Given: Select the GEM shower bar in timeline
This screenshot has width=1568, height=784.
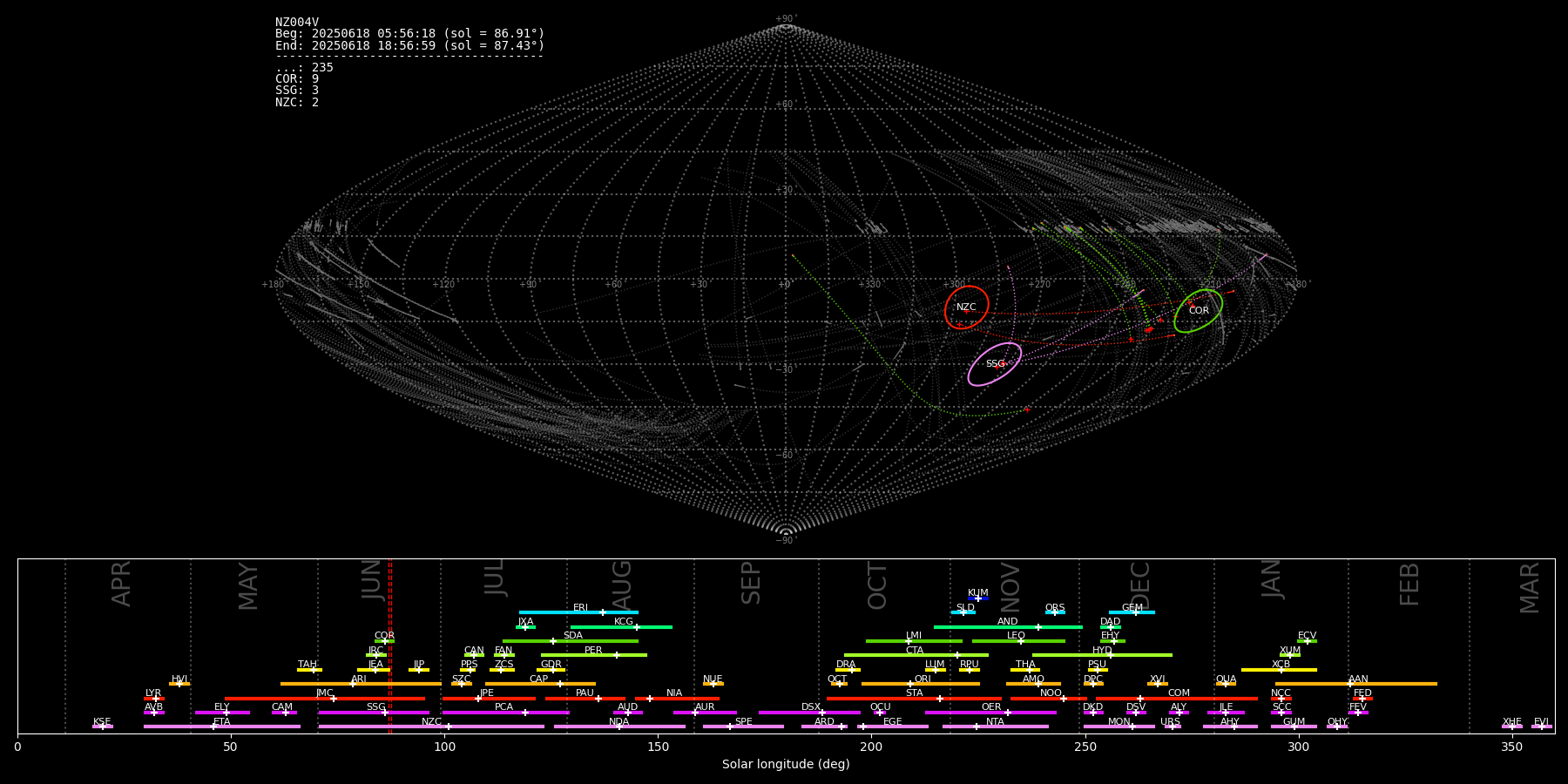Looking at the screenshot, I should pos(1132,612).
